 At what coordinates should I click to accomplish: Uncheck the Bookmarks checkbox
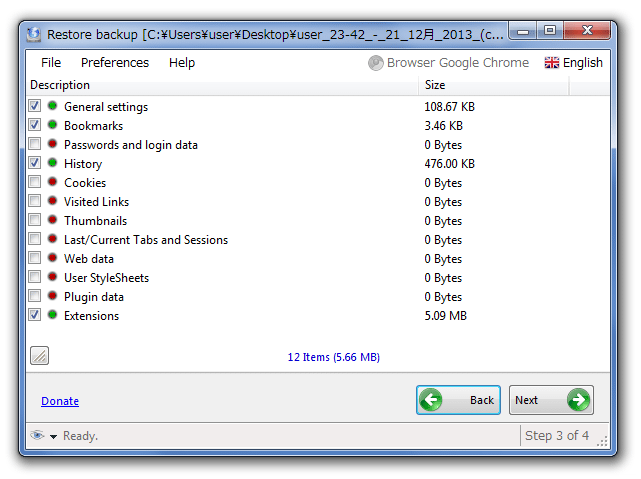coord(35,125)
